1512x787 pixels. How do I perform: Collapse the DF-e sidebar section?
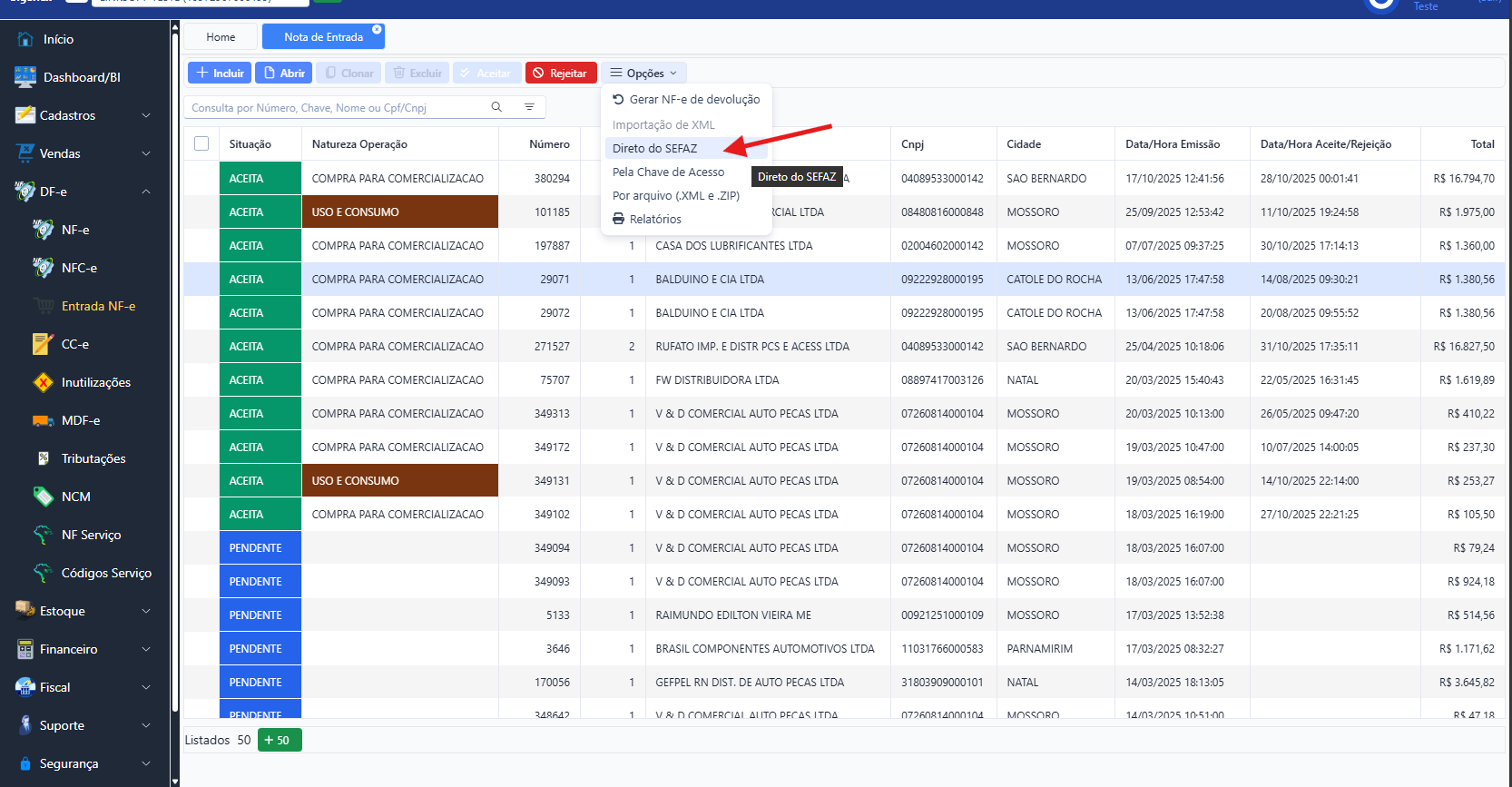coord(82,192)
